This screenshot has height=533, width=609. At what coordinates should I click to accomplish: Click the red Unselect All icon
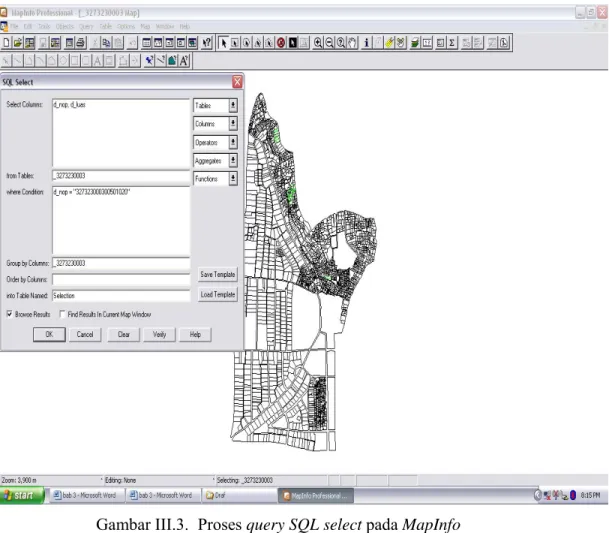[x=281, y=42]
